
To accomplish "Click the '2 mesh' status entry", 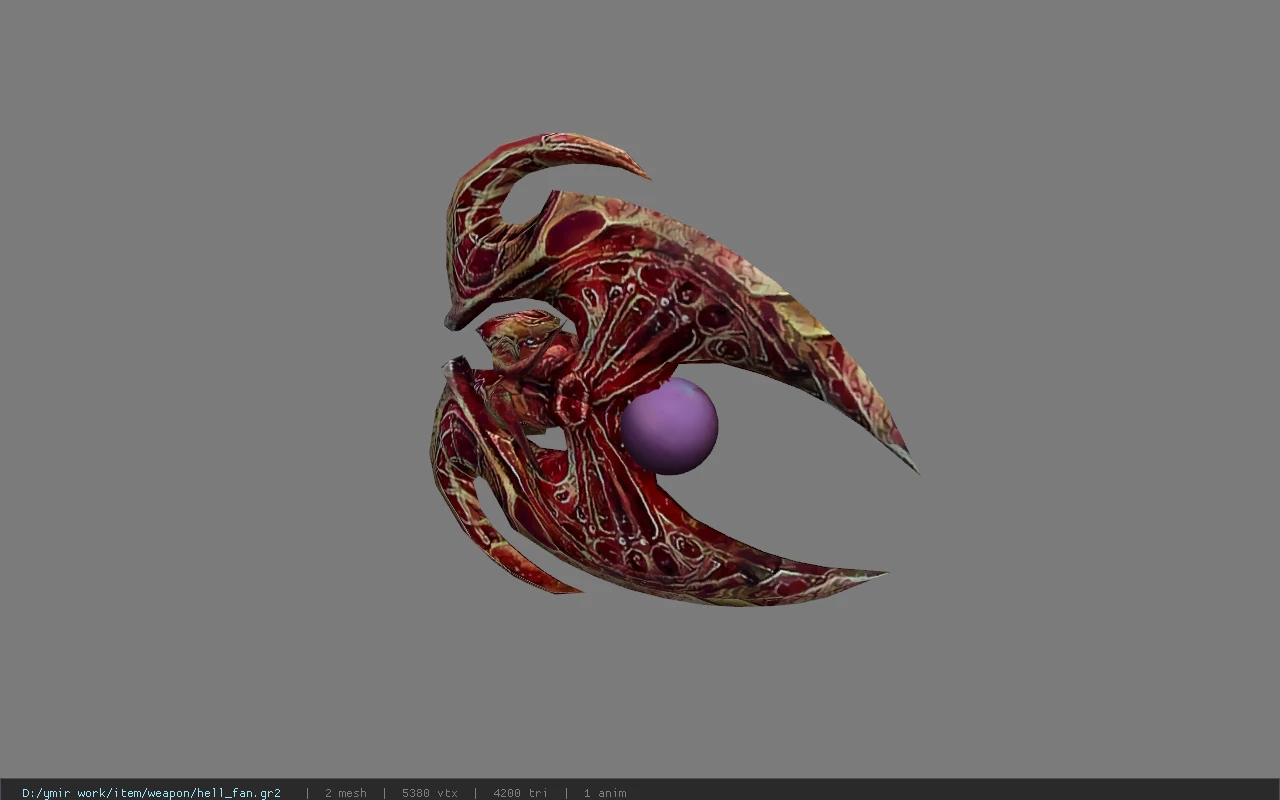I will pos(345,793).
